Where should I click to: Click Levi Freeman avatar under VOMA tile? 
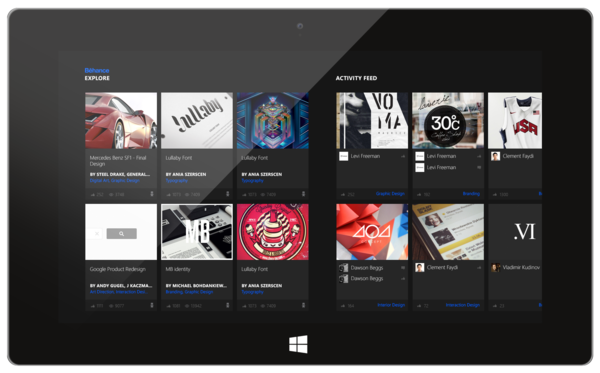(343, 156)
